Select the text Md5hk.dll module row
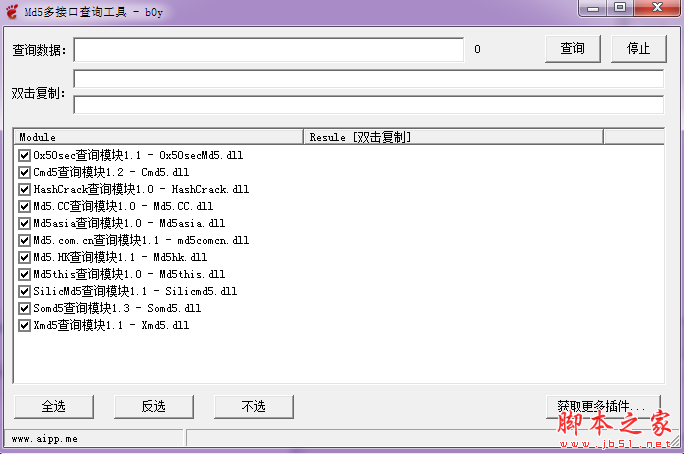The height and width of the screenshot is (455, 684). point(120,257)
